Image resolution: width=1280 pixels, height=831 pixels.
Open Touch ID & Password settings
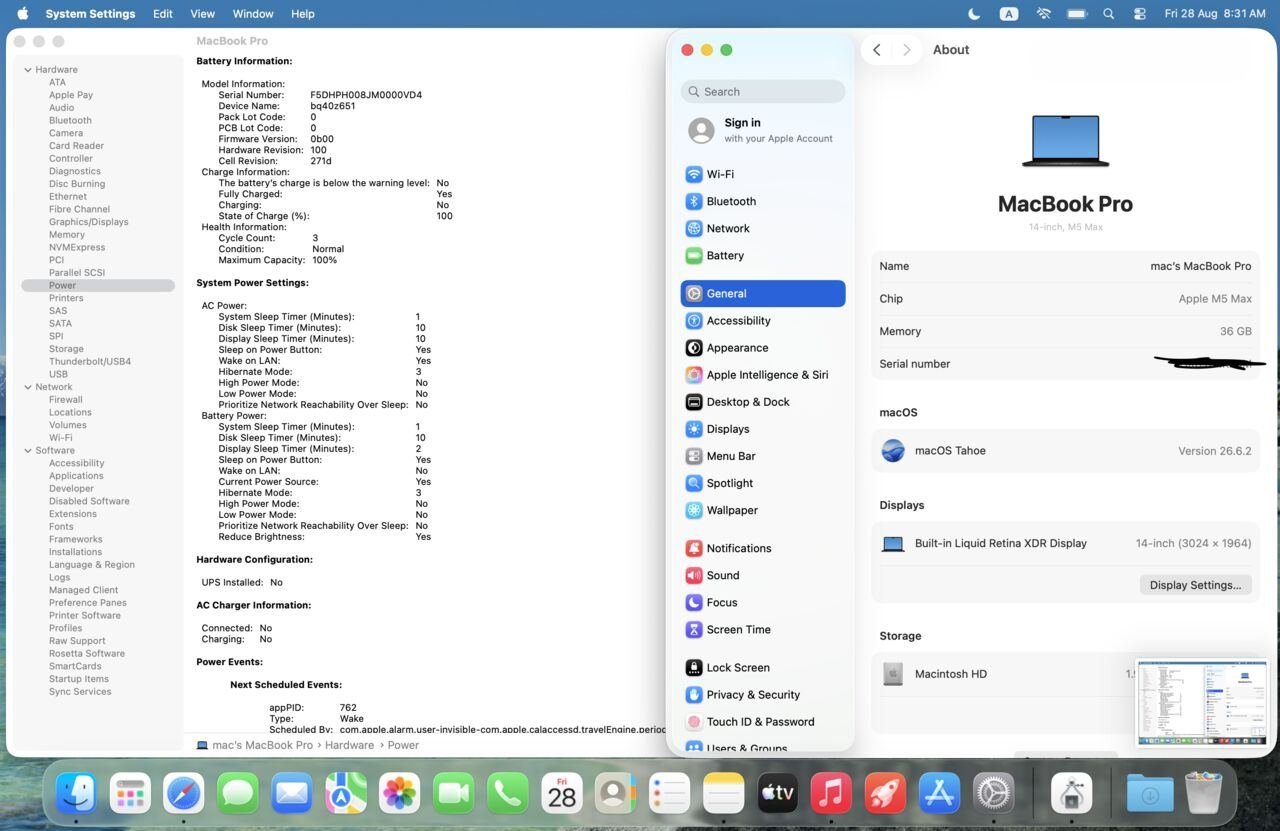763,721
